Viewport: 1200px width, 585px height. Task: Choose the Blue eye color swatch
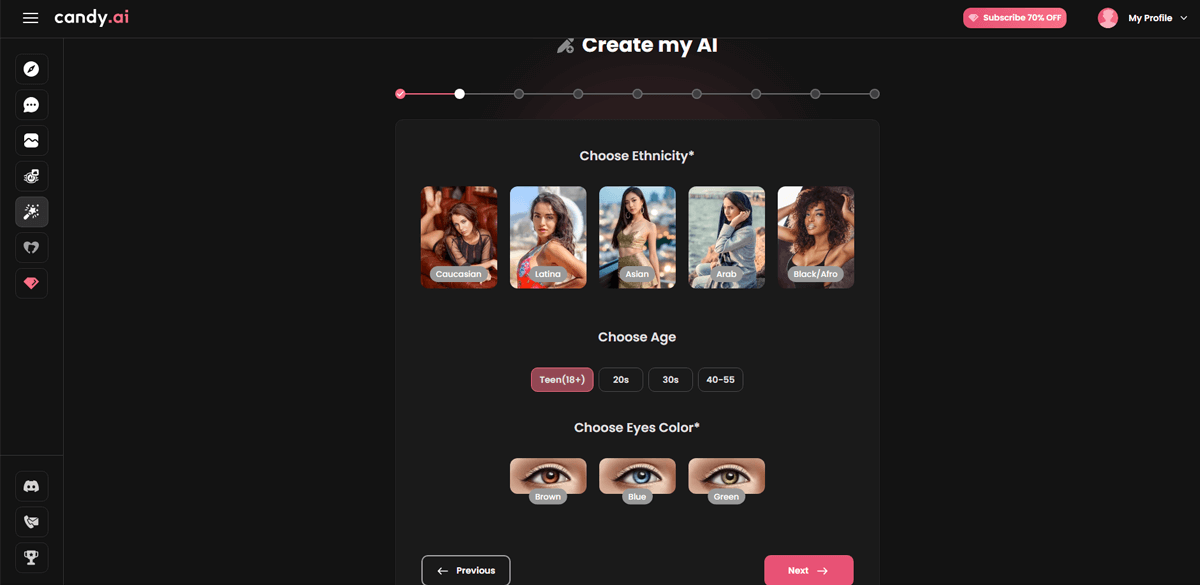tap(637, 477)
